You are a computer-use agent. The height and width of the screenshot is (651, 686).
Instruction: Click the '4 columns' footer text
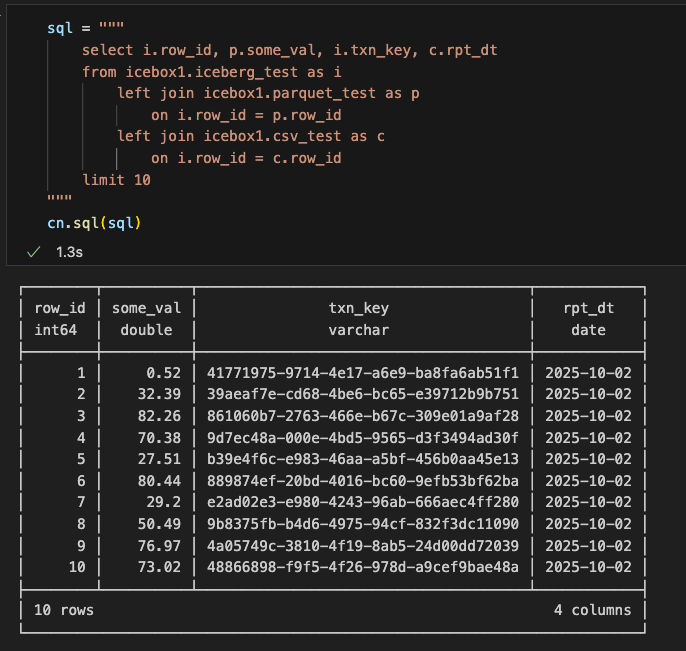click(x=593, y=610)
